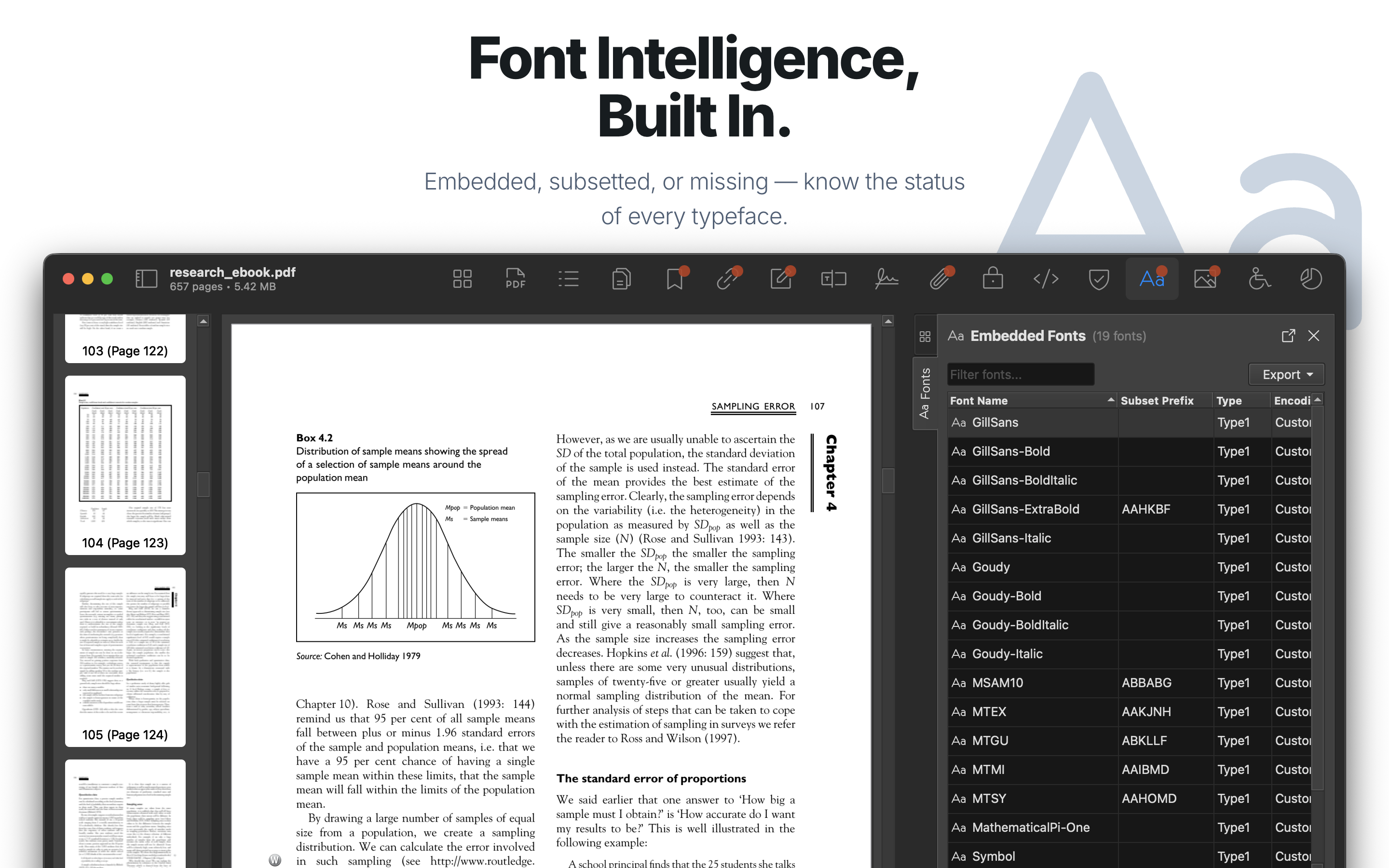Open the compliance shield checkmark tool

click(1099, 279)
